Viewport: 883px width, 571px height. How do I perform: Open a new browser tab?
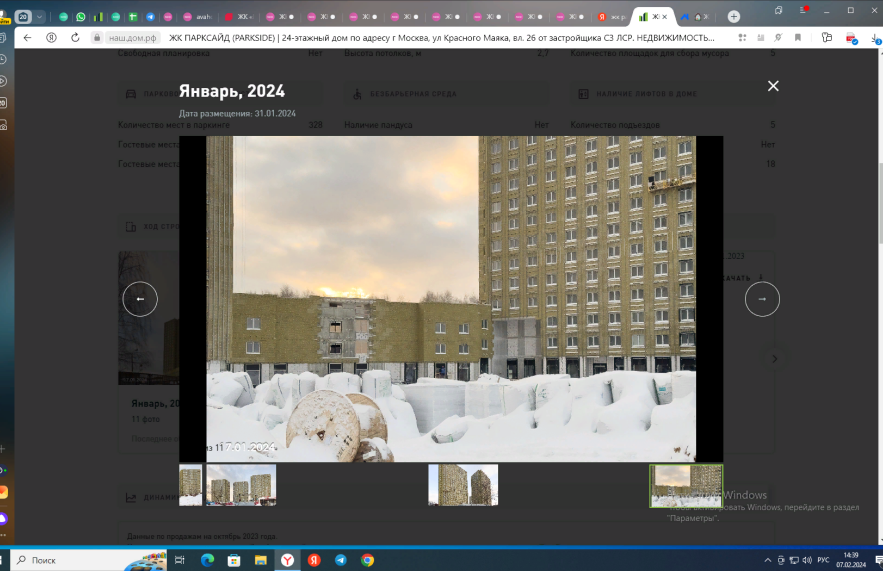click(x=733, y=17)
